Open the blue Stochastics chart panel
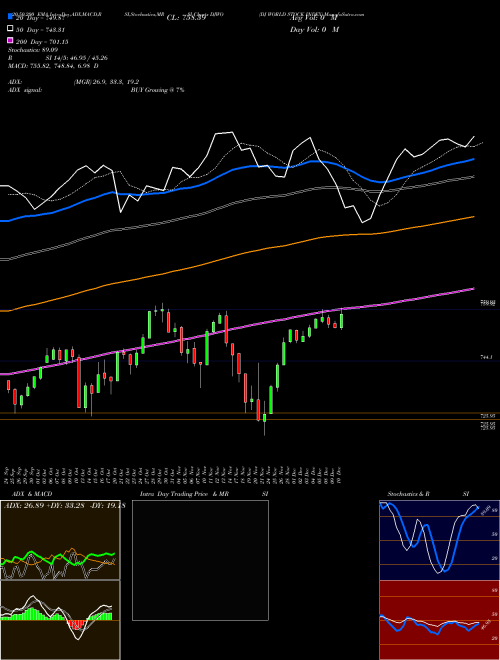This screenshot has width=500, height=660. coord(439,540)
